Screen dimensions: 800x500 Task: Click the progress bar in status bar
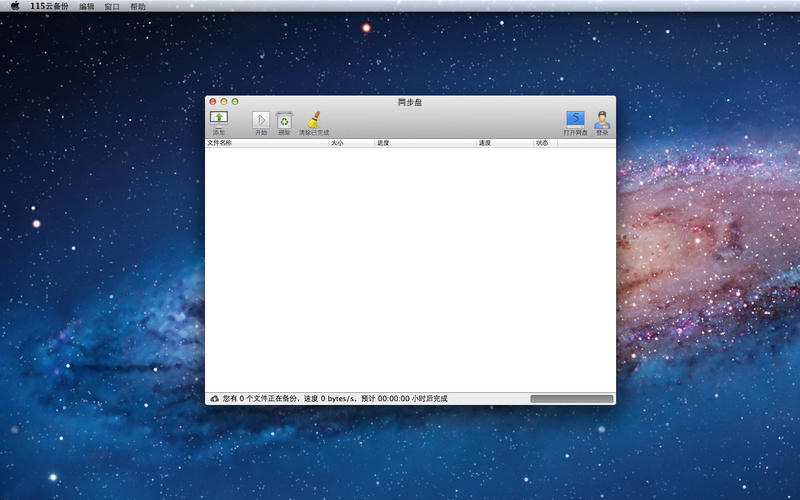(571, 399)
